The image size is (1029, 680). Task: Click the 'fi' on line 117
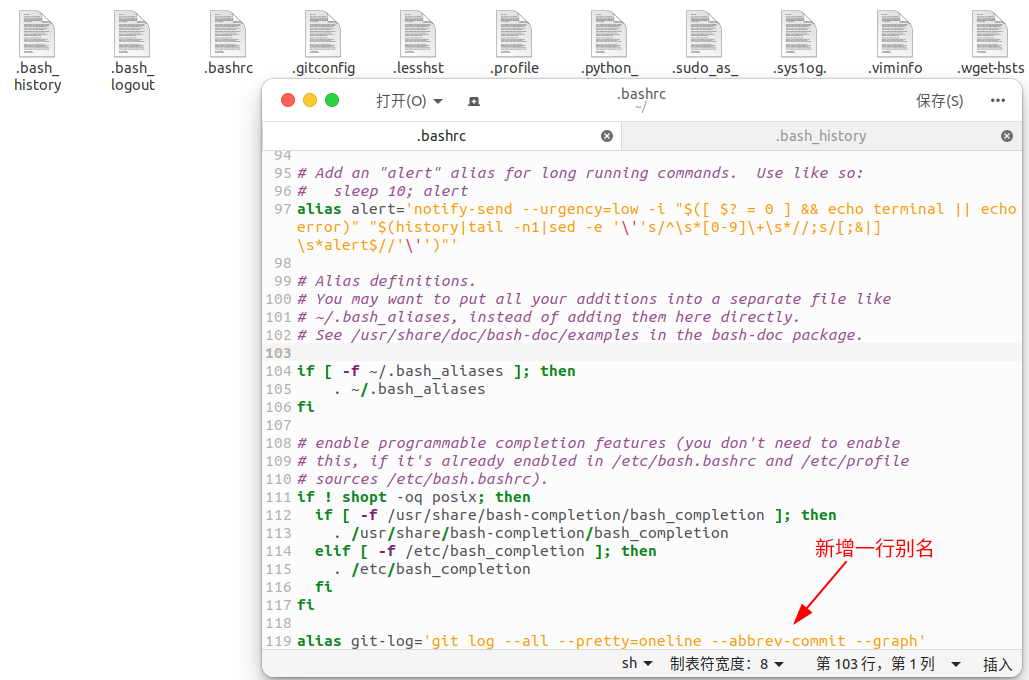(x=306, y=605)
